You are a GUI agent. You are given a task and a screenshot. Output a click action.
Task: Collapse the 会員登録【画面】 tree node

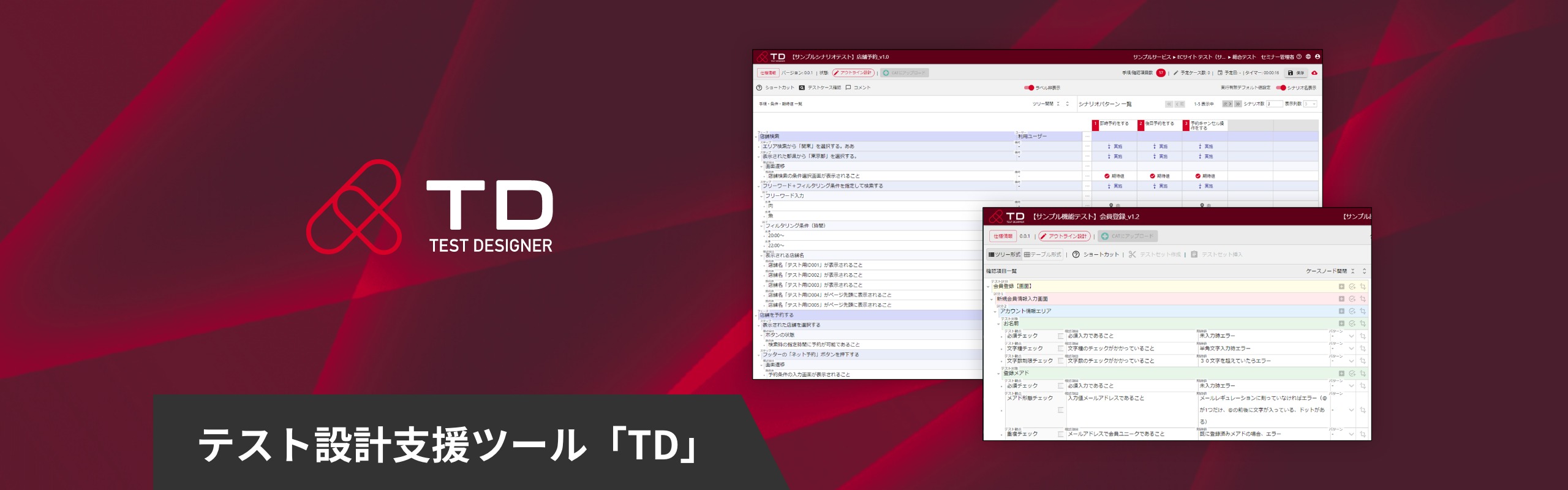[989, 287]
